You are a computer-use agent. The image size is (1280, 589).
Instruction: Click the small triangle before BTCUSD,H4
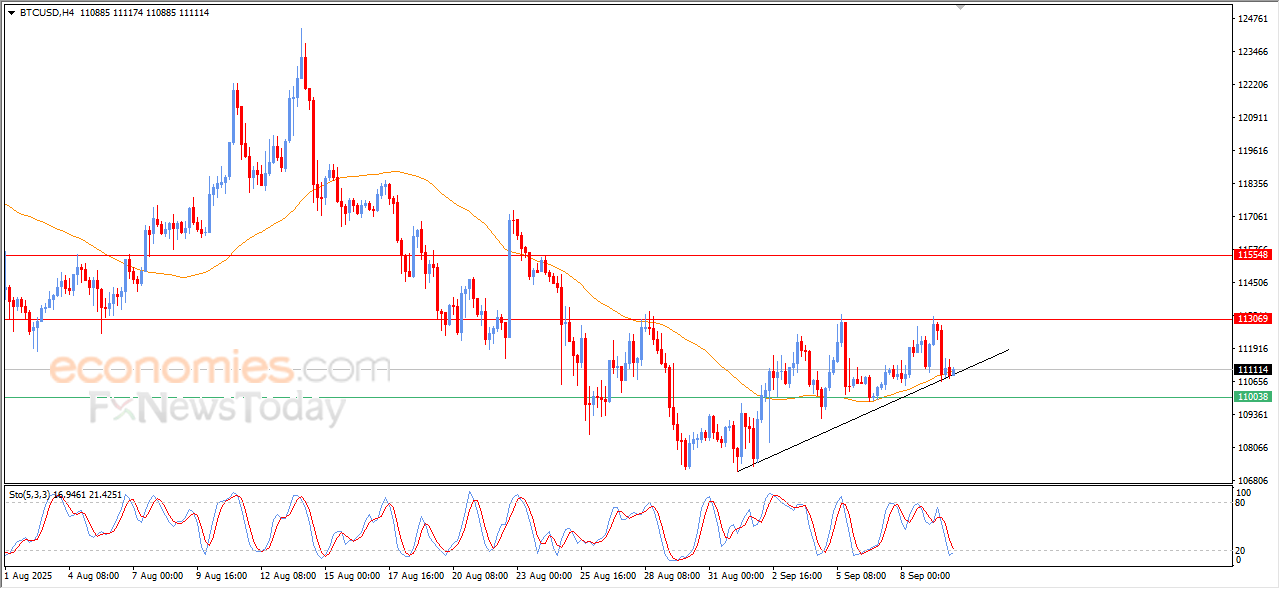pyautogui.click(x=11, y=13)
